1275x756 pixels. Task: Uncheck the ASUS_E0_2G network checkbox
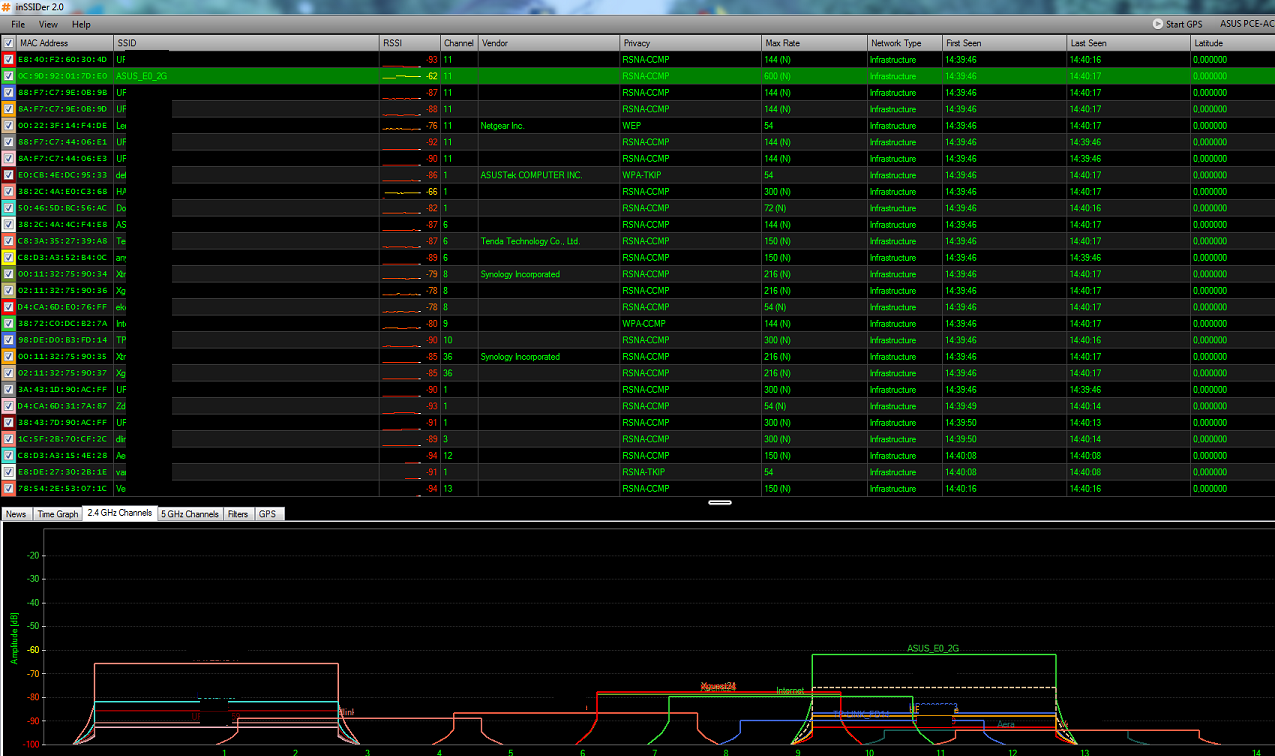(9, 76)
